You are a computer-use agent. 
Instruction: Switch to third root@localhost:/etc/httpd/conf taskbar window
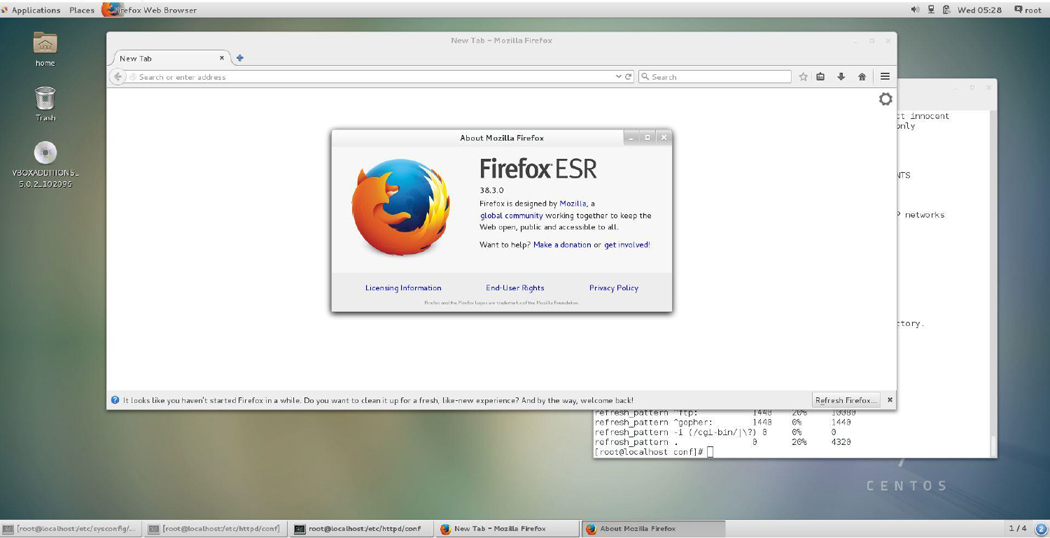(361, 529)
